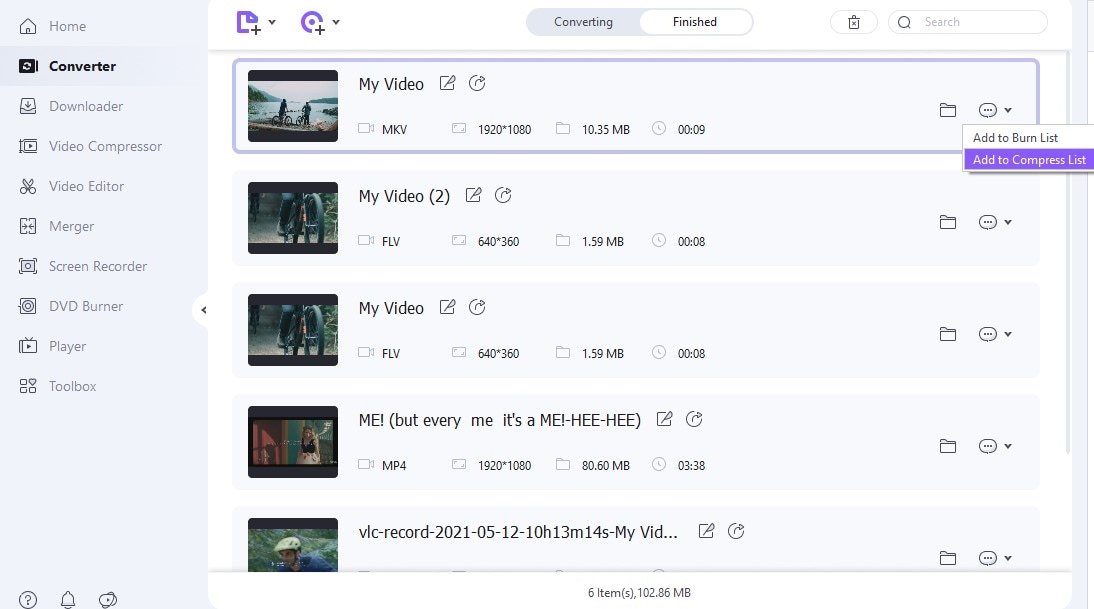Open the Home section in the sidebar

(52, 27)
